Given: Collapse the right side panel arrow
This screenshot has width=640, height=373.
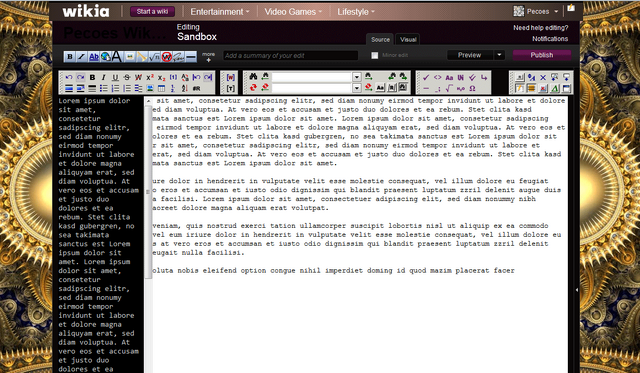Looking at the screenshot, I should click(x=576, y=290).
